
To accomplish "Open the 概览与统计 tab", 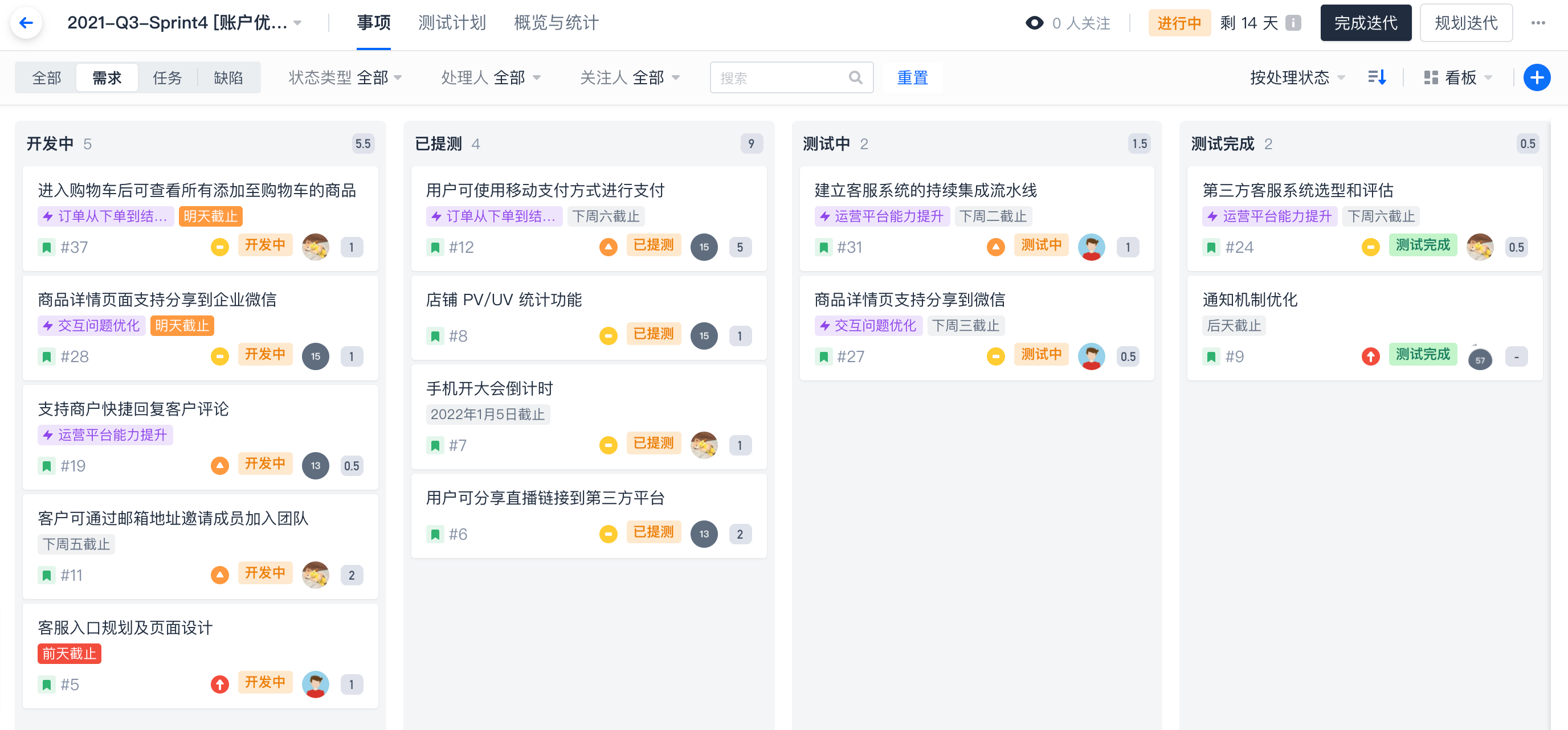I will pos(556,23).
